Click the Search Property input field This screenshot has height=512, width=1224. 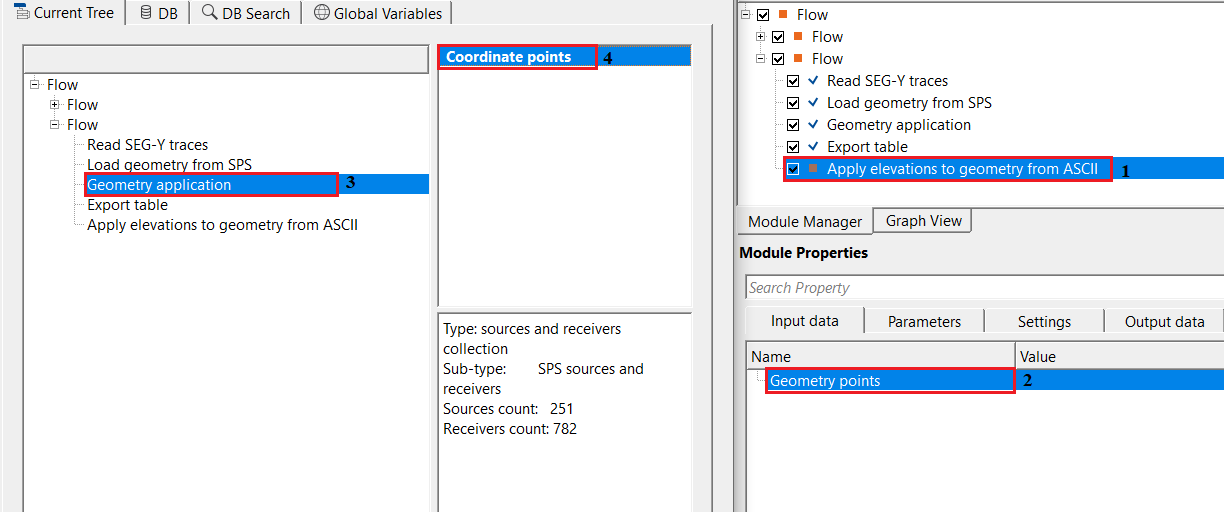point(985,288)
